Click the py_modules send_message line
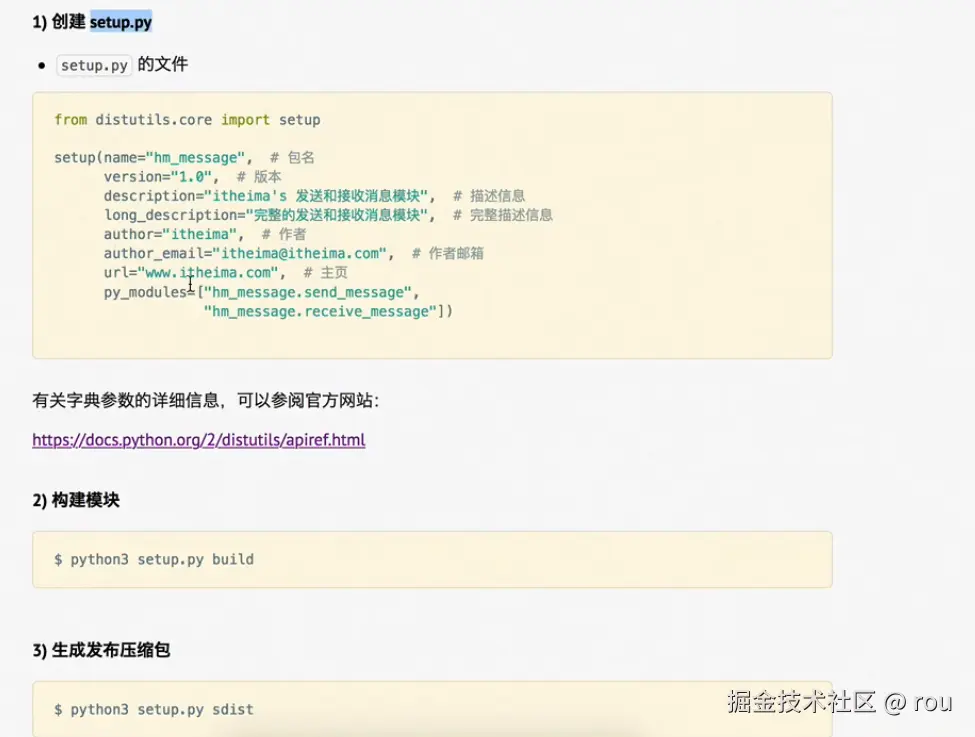This screenshot has height=737, width=975. [262, 292]
